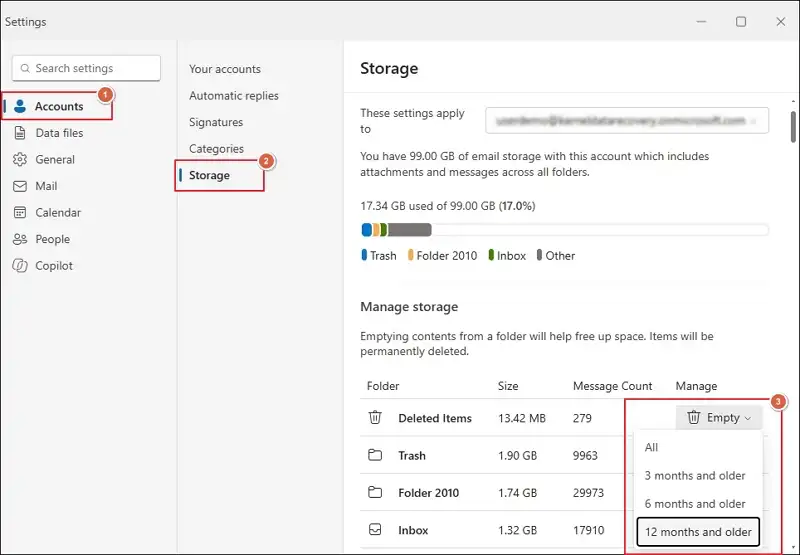This screenshot has width=800, height=555.
Task: Click the 17910 message count
Action: coord(588,530)
